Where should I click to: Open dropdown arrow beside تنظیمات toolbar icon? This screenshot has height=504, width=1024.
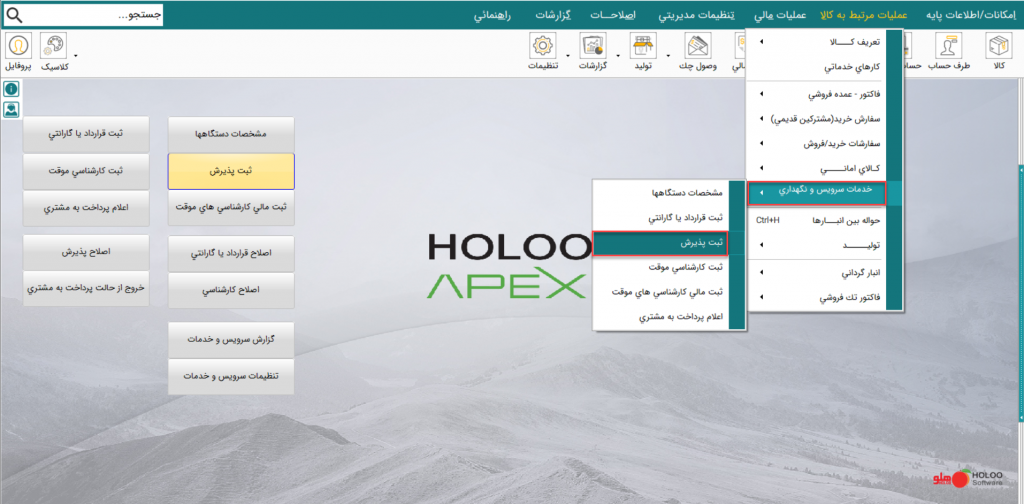click(x=568, y=55)
